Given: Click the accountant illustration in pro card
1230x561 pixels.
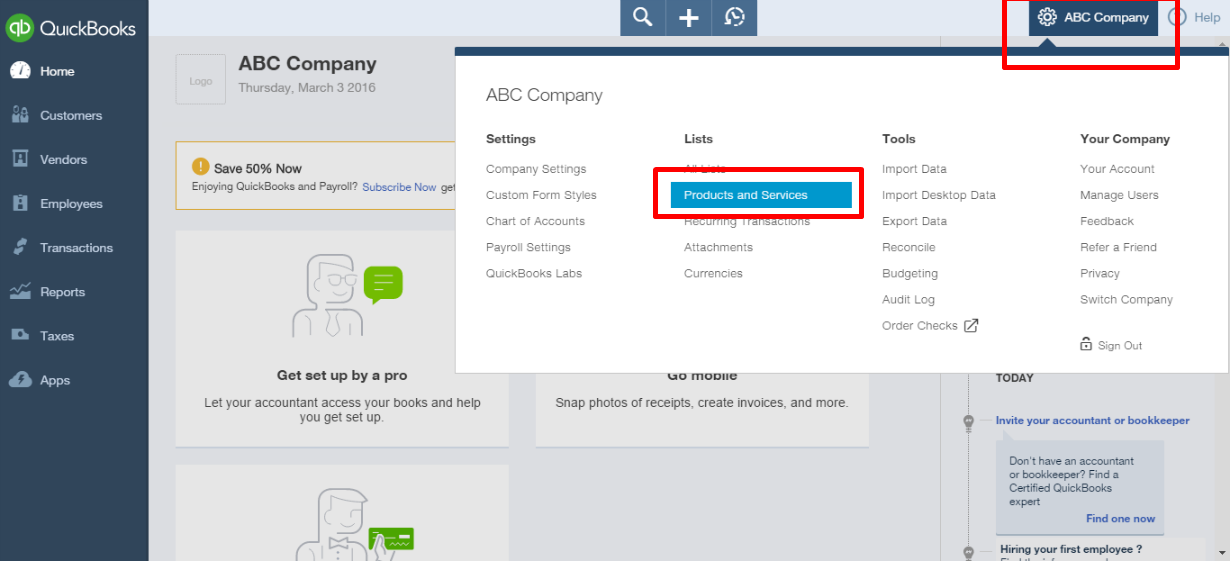Looking at the screenshot, I should pos(346,295).
